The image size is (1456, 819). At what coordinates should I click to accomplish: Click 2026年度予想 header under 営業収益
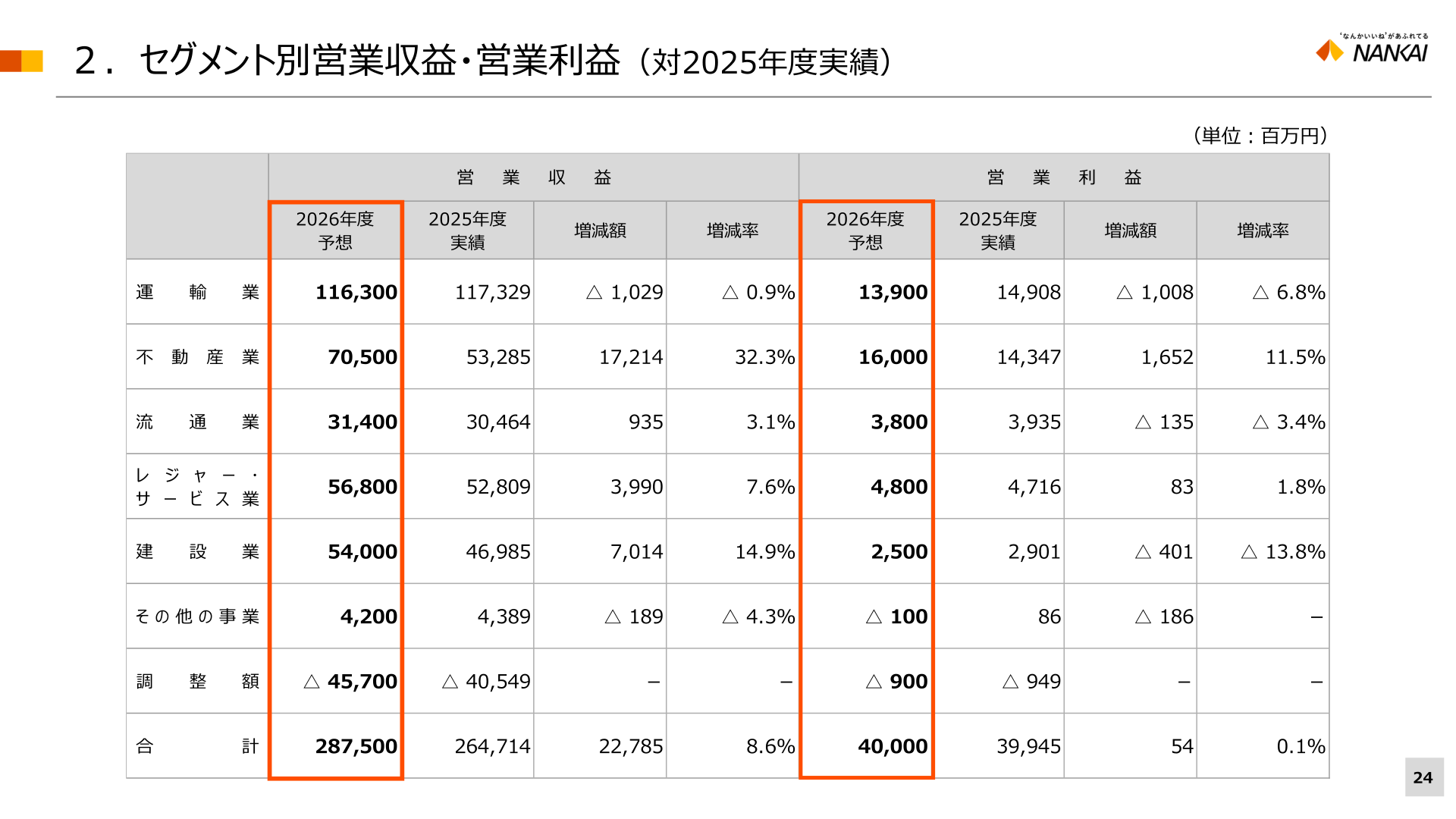coord(335,231)
